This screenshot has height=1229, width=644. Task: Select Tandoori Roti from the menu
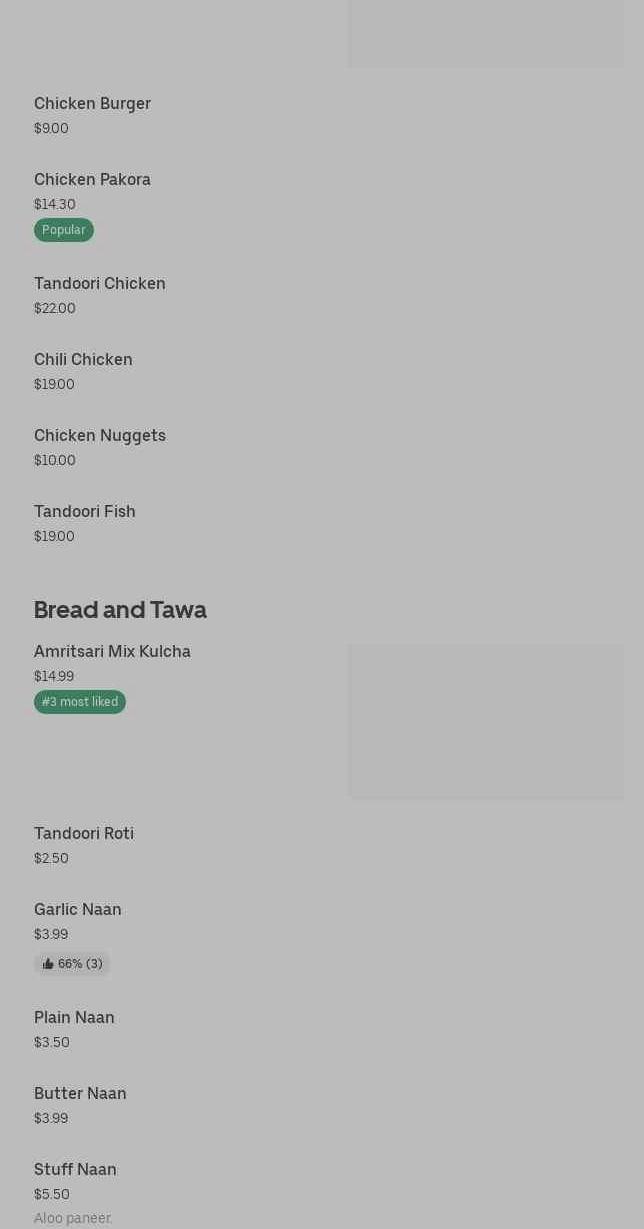pyautogui.click(x=84, y=834)
